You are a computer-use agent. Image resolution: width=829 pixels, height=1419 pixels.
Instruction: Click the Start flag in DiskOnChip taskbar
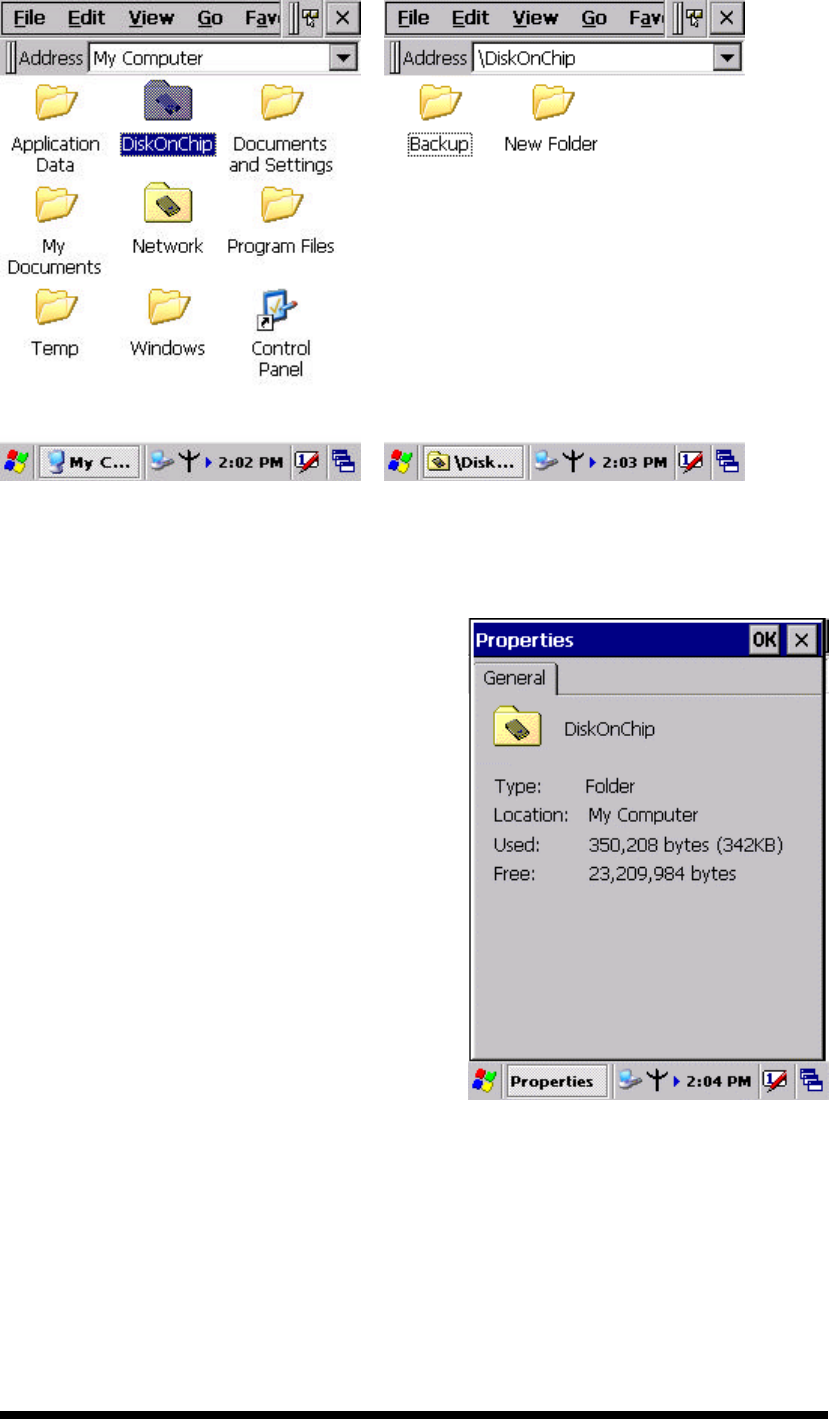point(401,462)
